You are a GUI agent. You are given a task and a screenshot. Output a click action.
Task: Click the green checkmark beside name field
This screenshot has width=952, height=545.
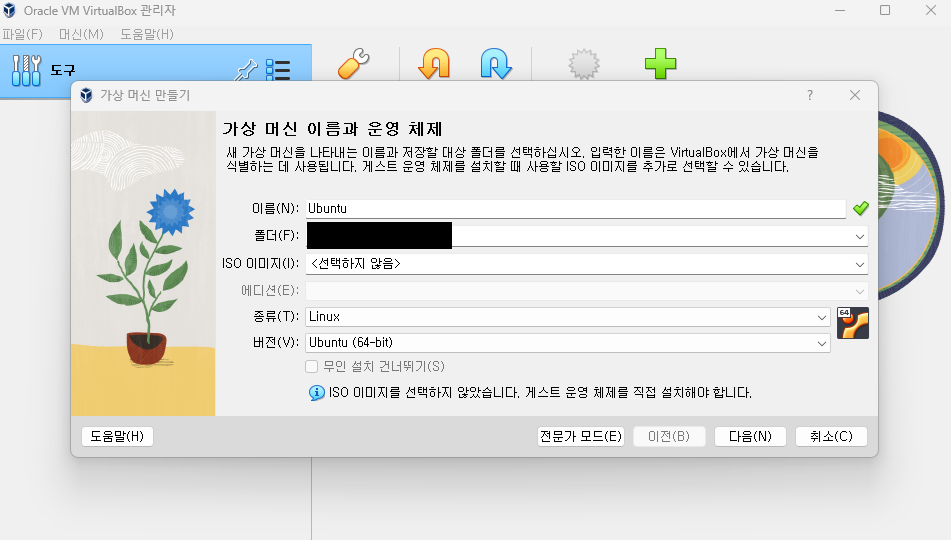coord(860,208)
